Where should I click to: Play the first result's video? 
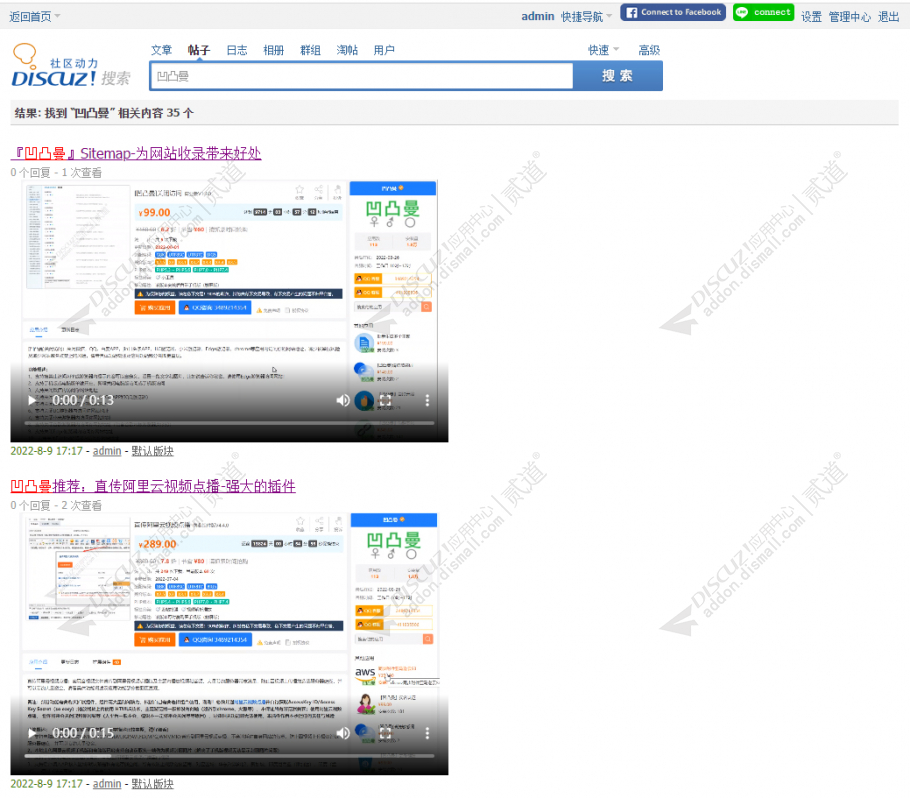click(31, 400)
